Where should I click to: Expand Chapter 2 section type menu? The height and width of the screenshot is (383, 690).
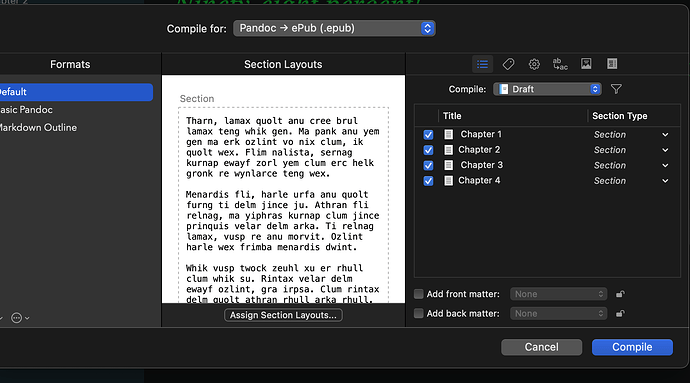click(x=665, y=150)
